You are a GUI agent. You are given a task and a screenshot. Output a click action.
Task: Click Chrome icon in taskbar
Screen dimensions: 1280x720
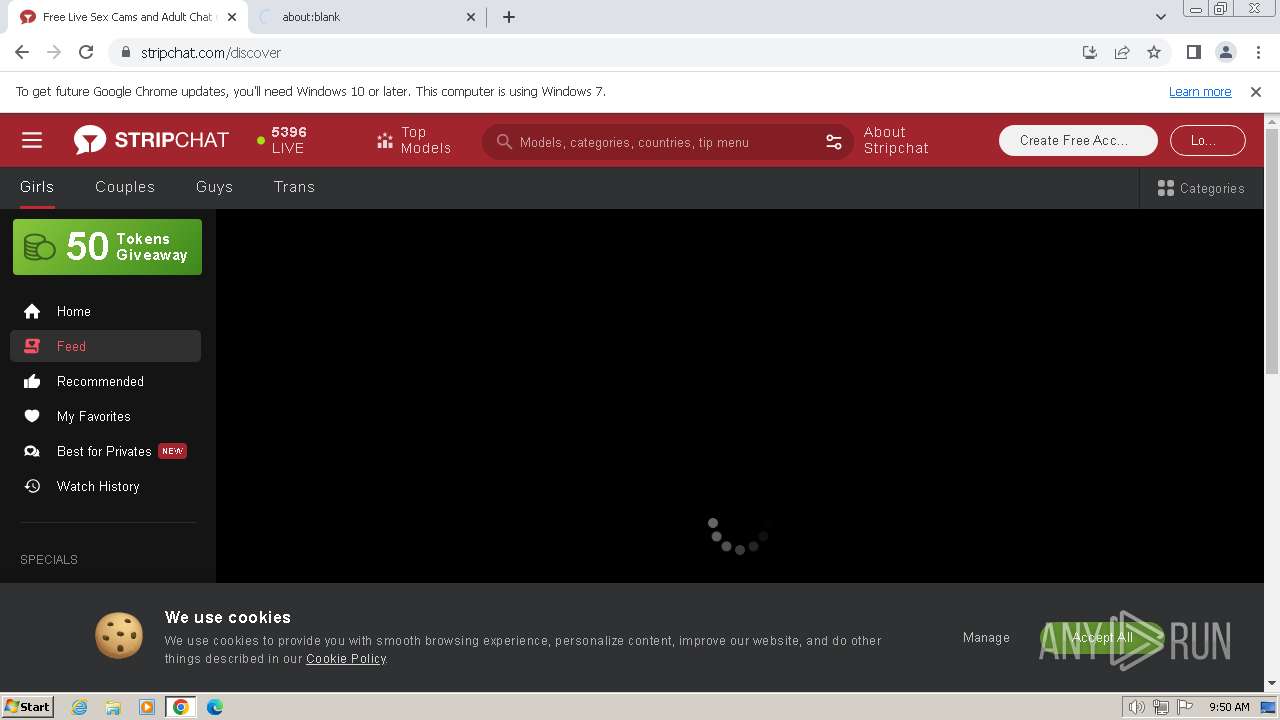point(181,707)
